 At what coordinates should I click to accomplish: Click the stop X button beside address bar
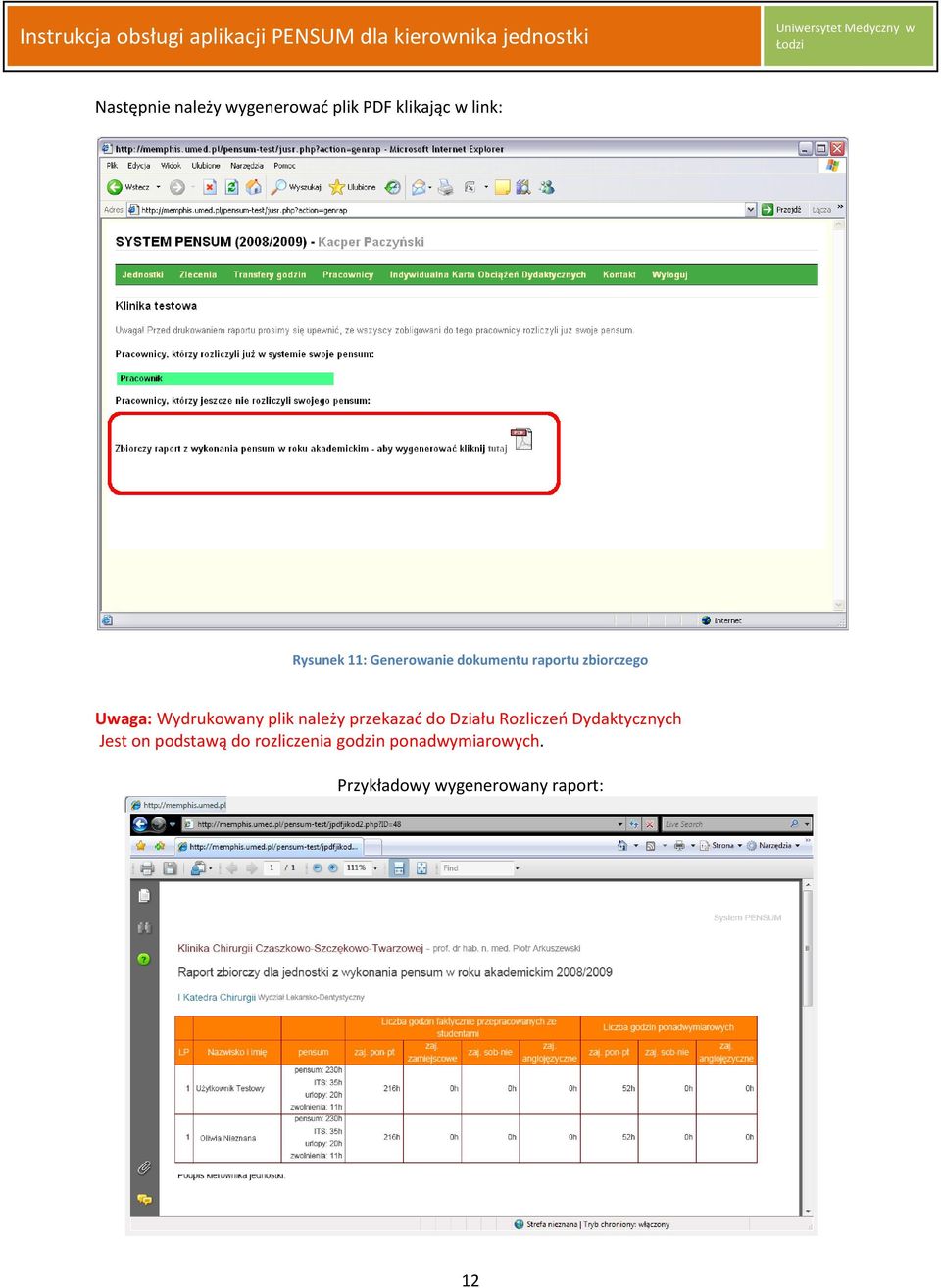point(649,824)
